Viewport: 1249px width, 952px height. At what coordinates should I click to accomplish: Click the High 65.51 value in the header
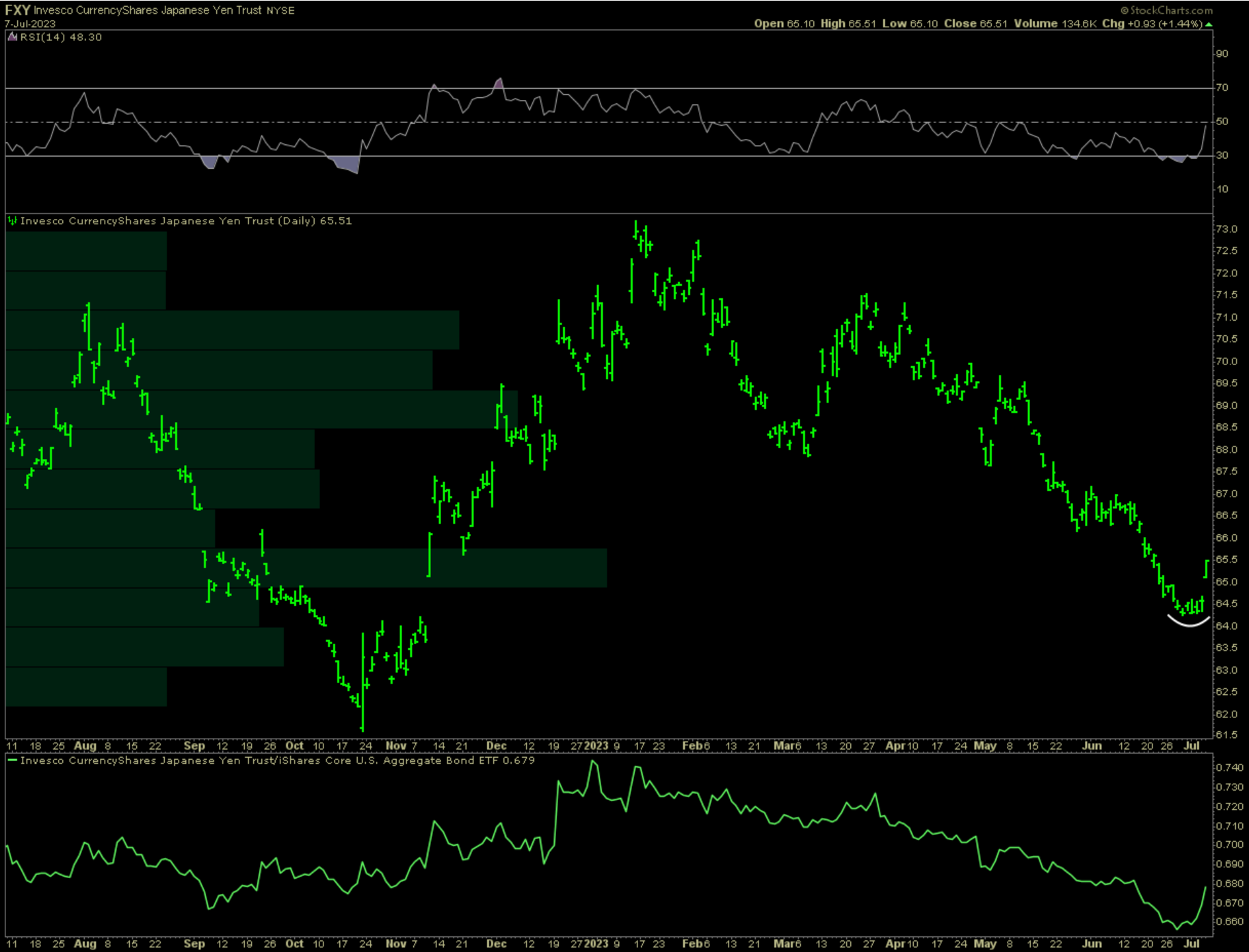[848, 24]
